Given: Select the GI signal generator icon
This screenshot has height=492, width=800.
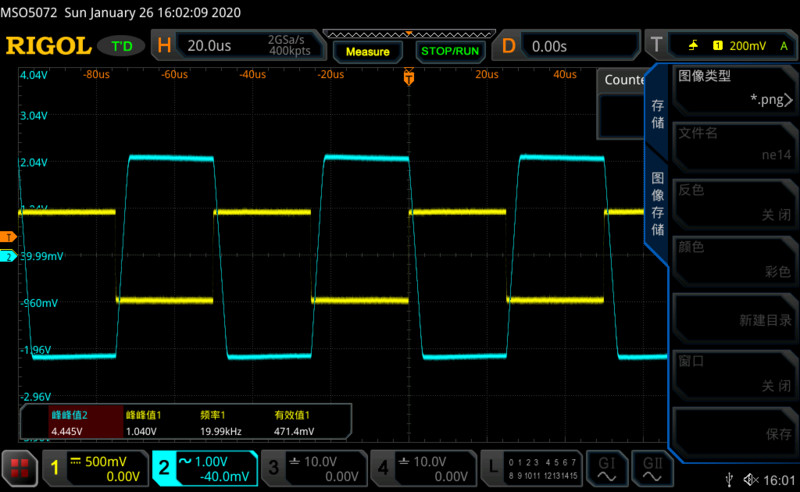Looking at the screenshot, I should tap(607, 467).
